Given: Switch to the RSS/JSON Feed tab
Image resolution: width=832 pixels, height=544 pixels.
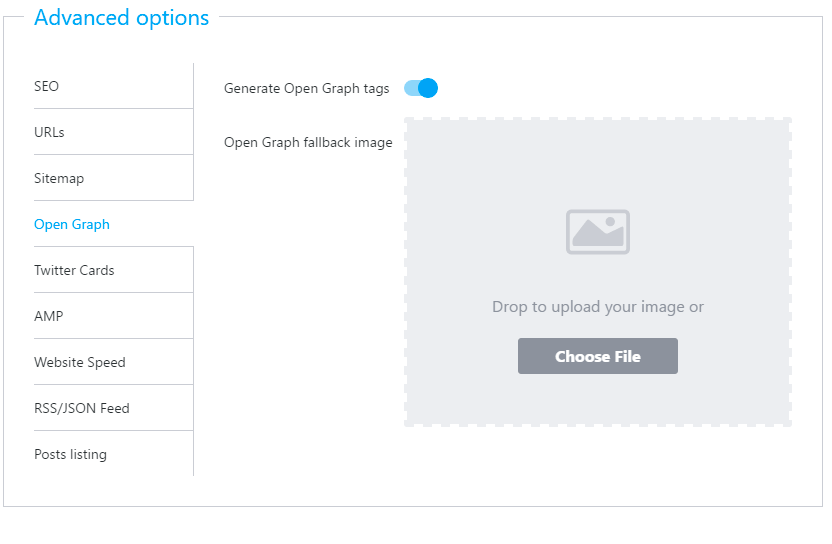Looking at the screenshot, I should click(x=82, y=408).
